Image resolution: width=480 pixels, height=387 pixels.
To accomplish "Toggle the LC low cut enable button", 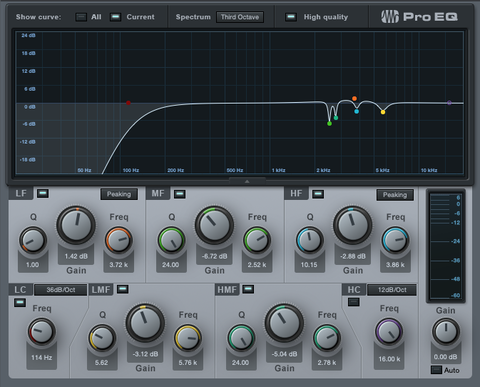I will click(x=20, y=302).
